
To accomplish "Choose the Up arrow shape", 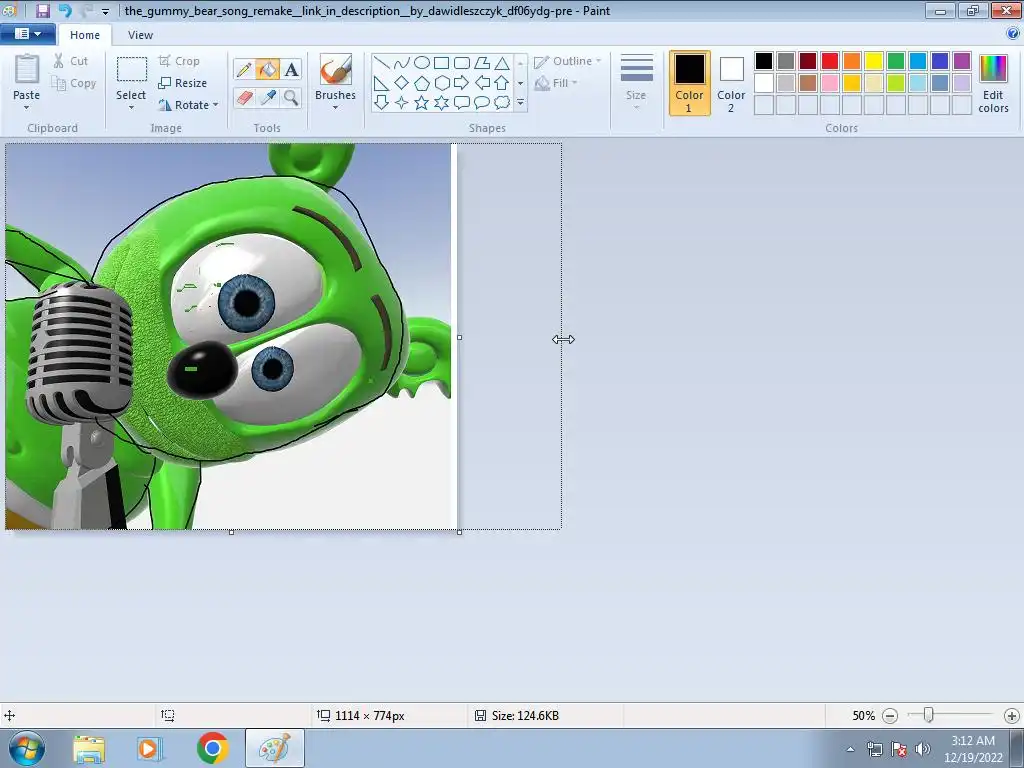I will coord(502,83).
